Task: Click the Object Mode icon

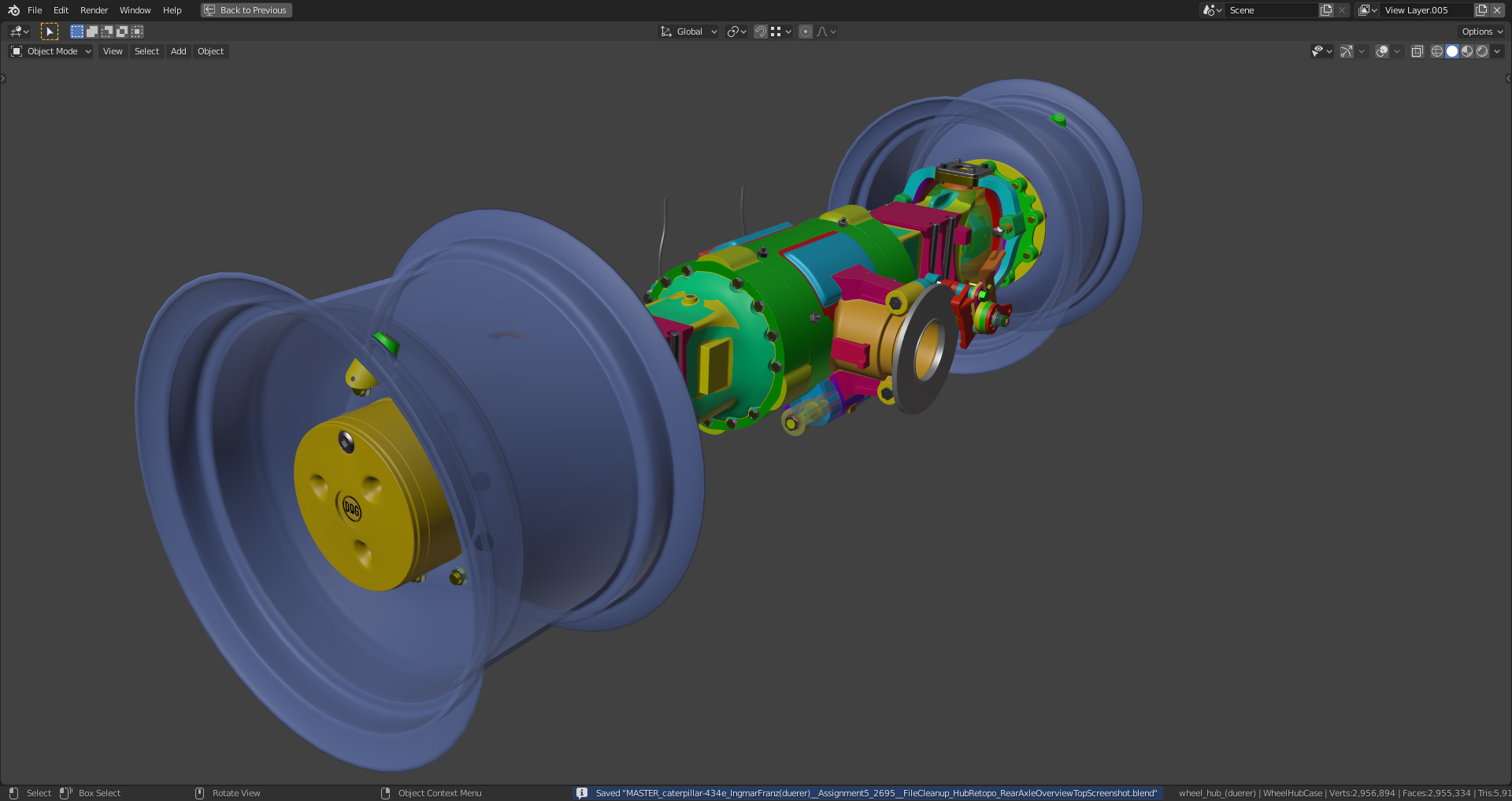Action: point(17,51)
